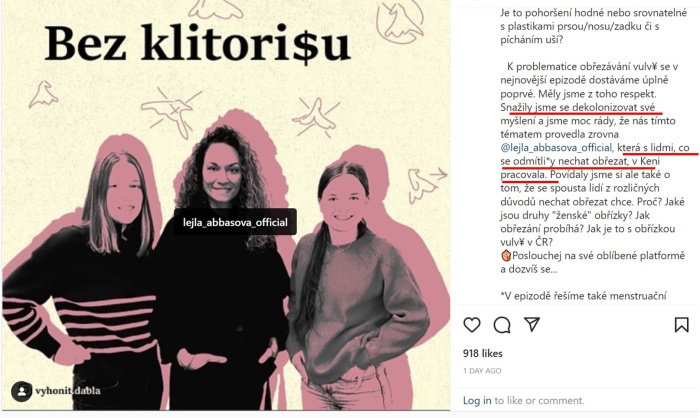The height and width of the screenshot is (418, 700).
Task: Open the vyhonit.dabla account name
Action: coord(68,391)
